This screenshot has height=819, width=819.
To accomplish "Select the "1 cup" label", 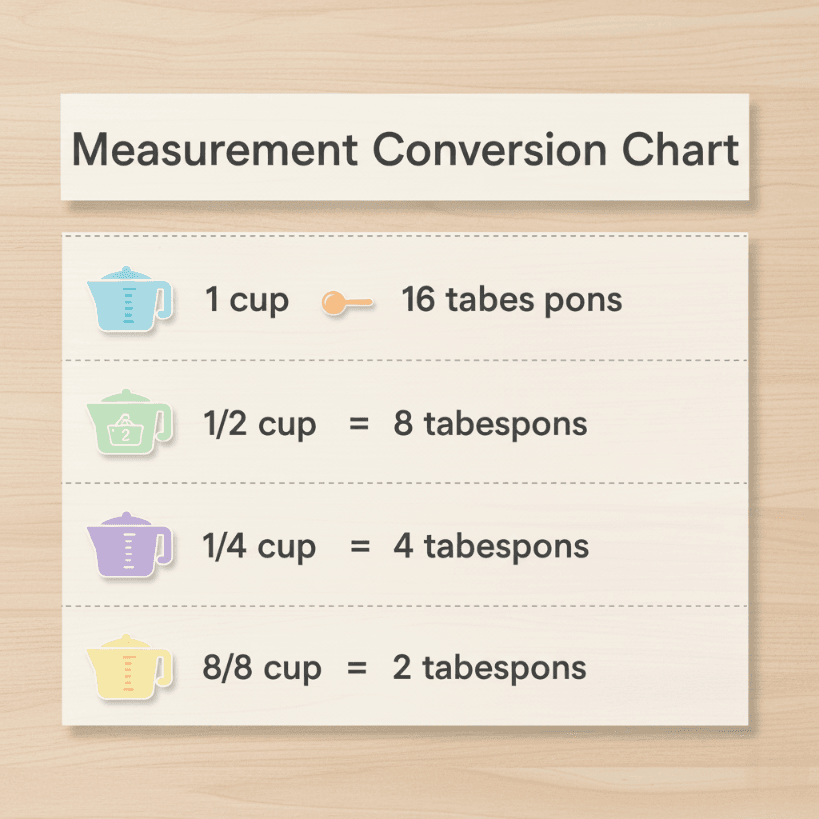I will tap(247, 299).
